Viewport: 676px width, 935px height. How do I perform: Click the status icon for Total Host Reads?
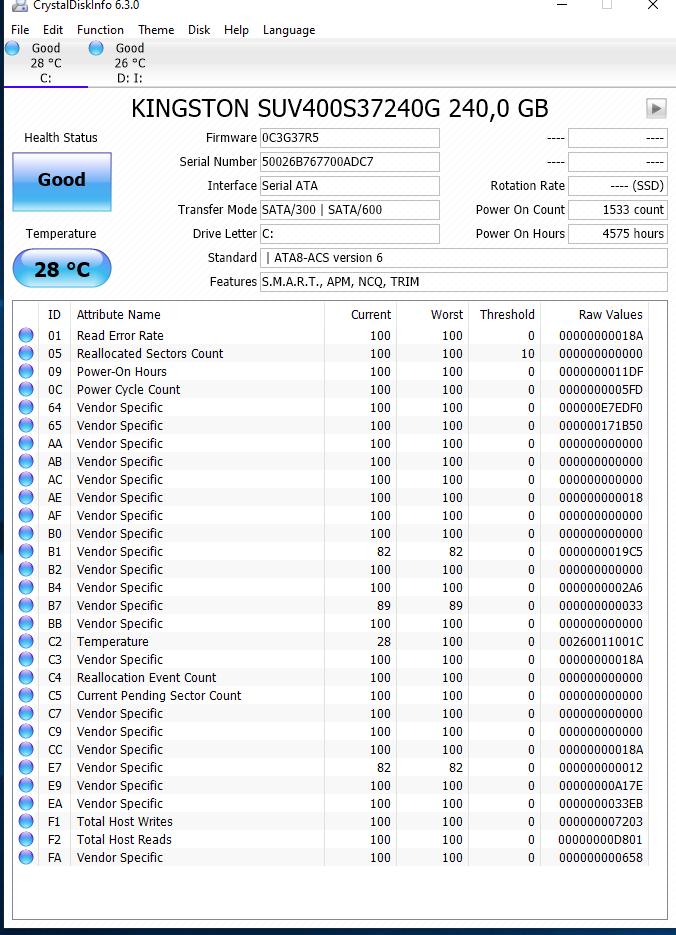(x=26, y=839)
